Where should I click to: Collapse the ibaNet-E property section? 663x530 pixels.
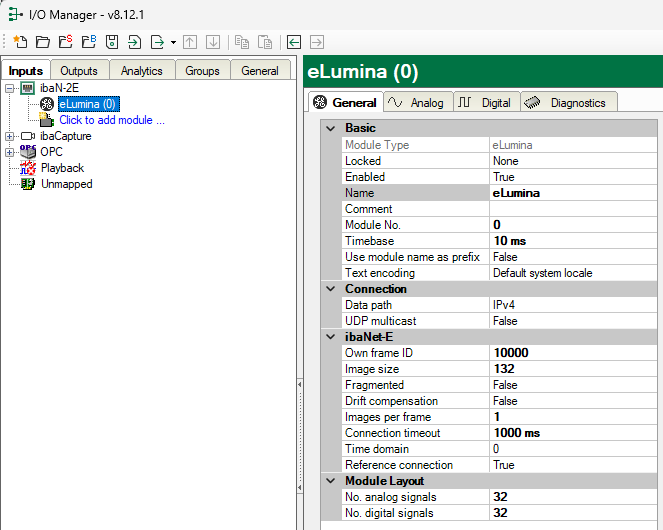click(x=332, y=337)
